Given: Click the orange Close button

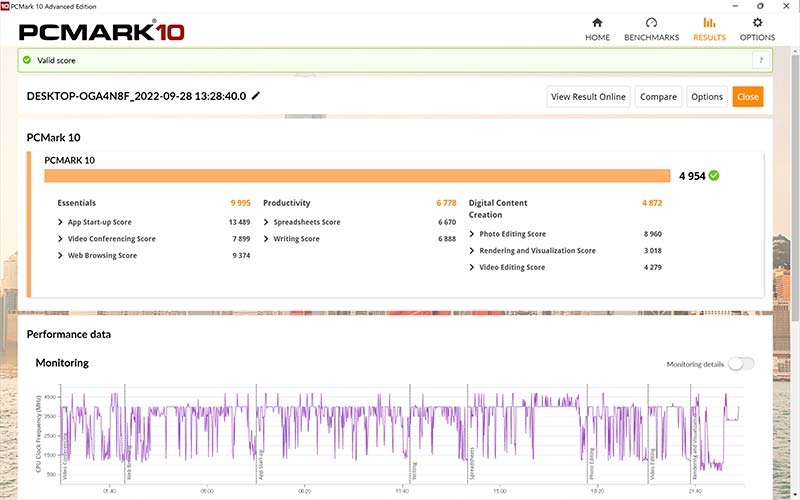Looking at the screenshot, I should pyautogui.click(x=747, y=97).
